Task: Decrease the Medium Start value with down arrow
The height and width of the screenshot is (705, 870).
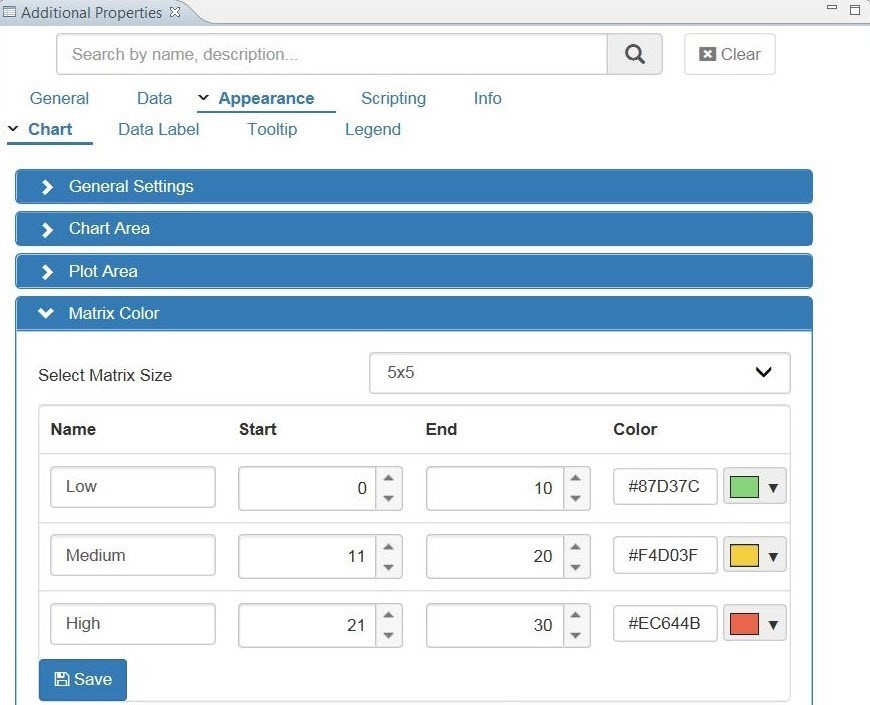Action: [388, 567]
